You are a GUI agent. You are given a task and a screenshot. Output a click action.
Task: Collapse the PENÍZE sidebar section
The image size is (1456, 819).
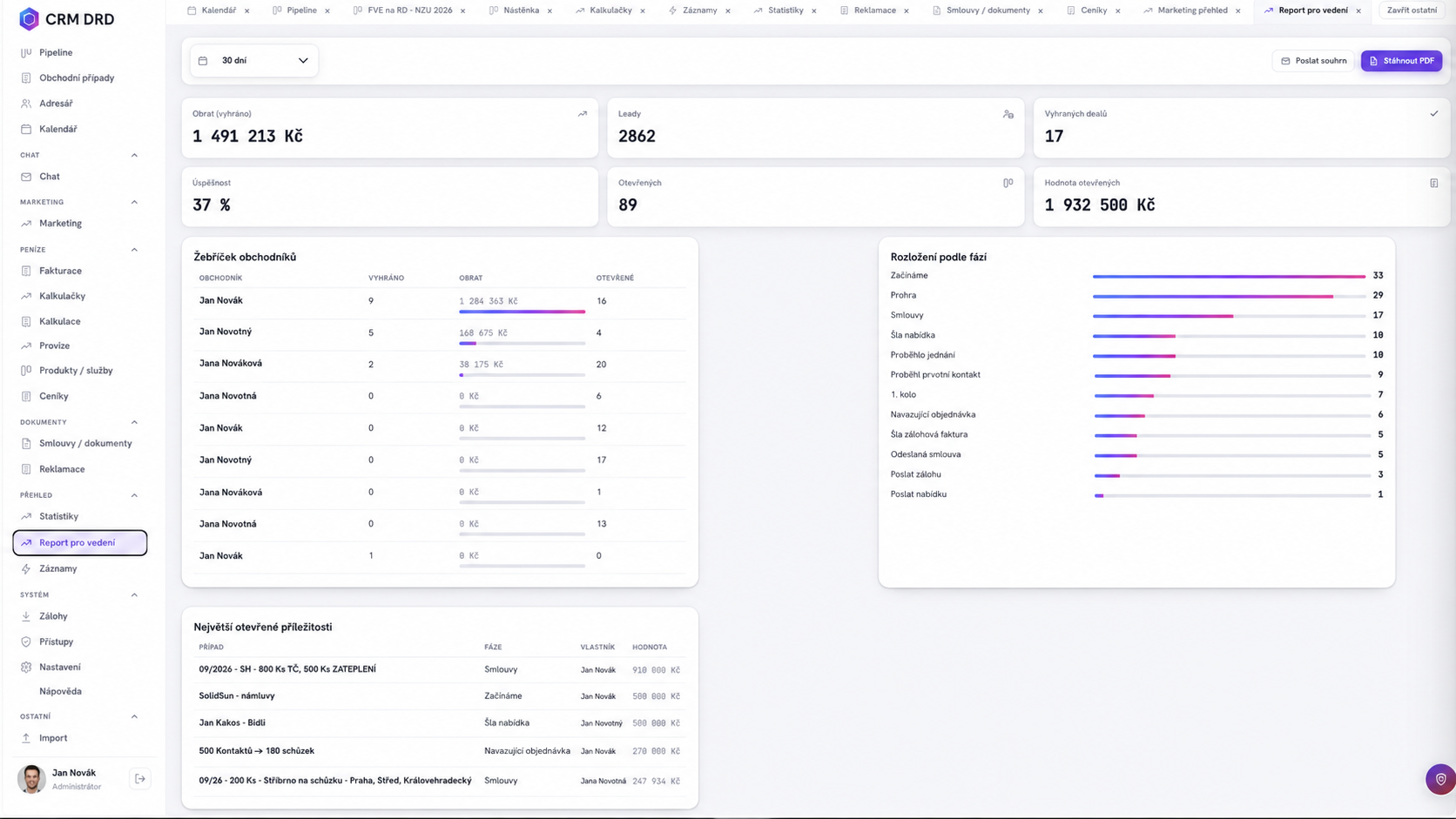pyautogui.click(x=134, y=250)
